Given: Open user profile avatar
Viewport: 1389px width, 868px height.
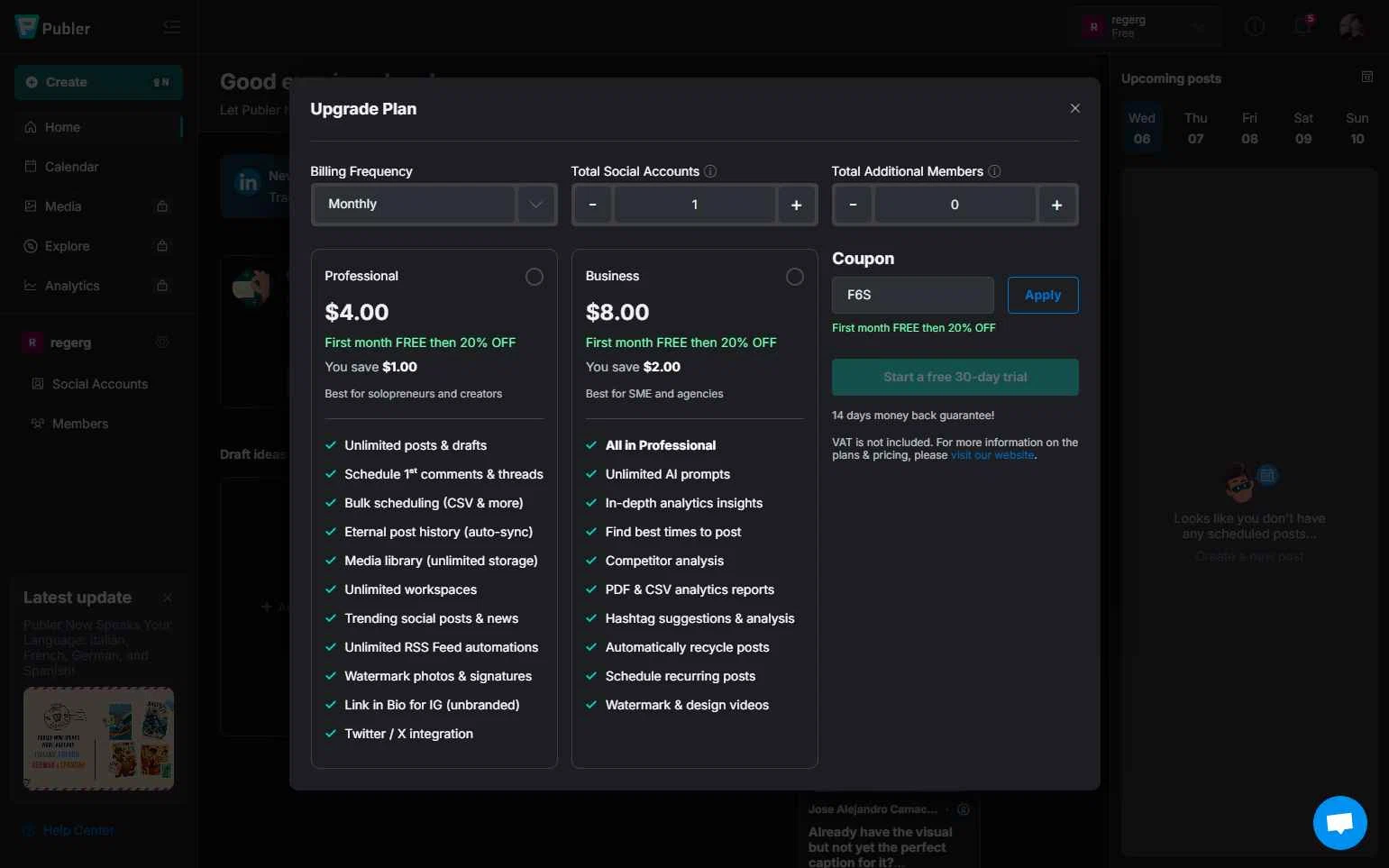Looking at the screenshot, I should (1351, 26).
